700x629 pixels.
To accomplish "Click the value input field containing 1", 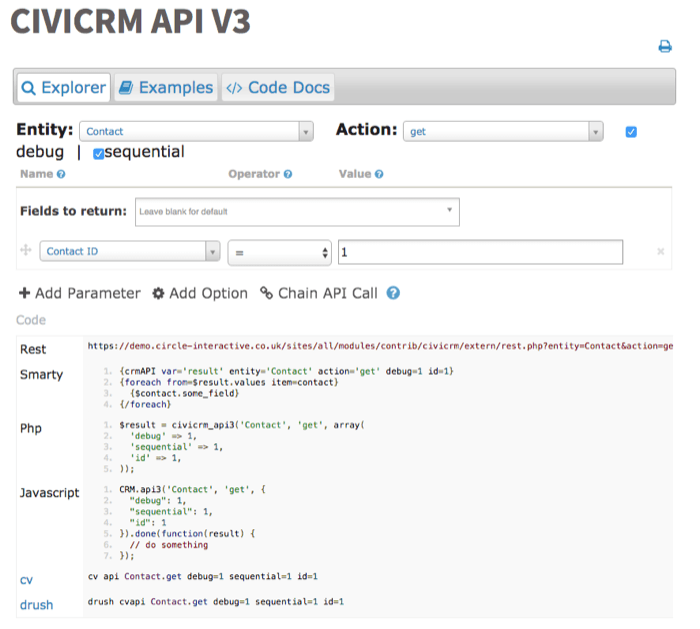I will click(x=480, y=252).
